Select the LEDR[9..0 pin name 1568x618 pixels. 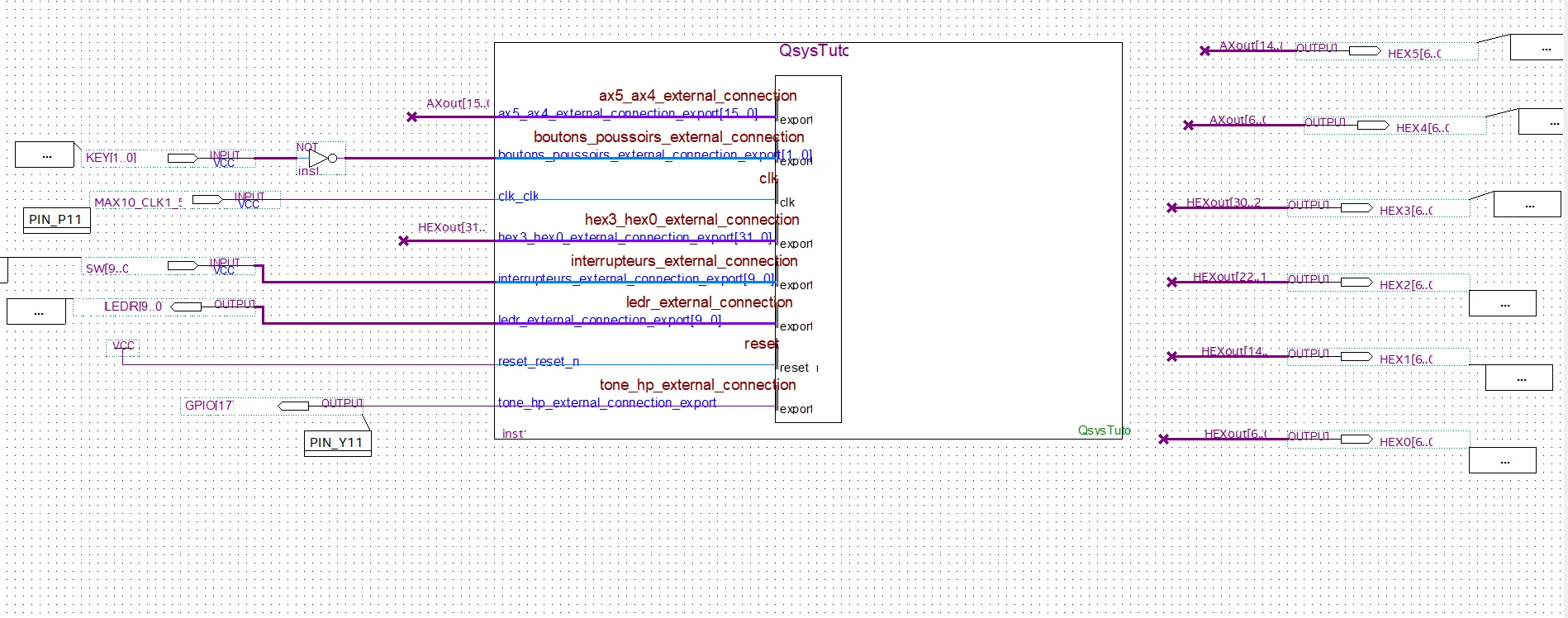click(133, 307)
